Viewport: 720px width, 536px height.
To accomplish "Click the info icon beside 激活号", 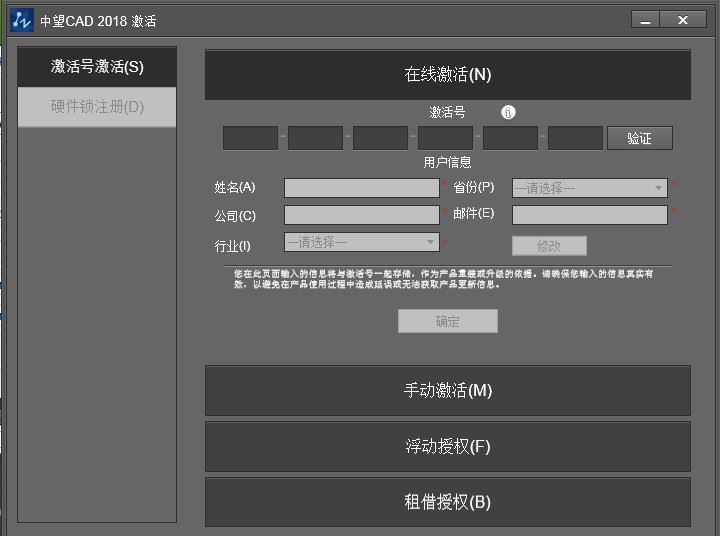I will click(x=508, y=112).
